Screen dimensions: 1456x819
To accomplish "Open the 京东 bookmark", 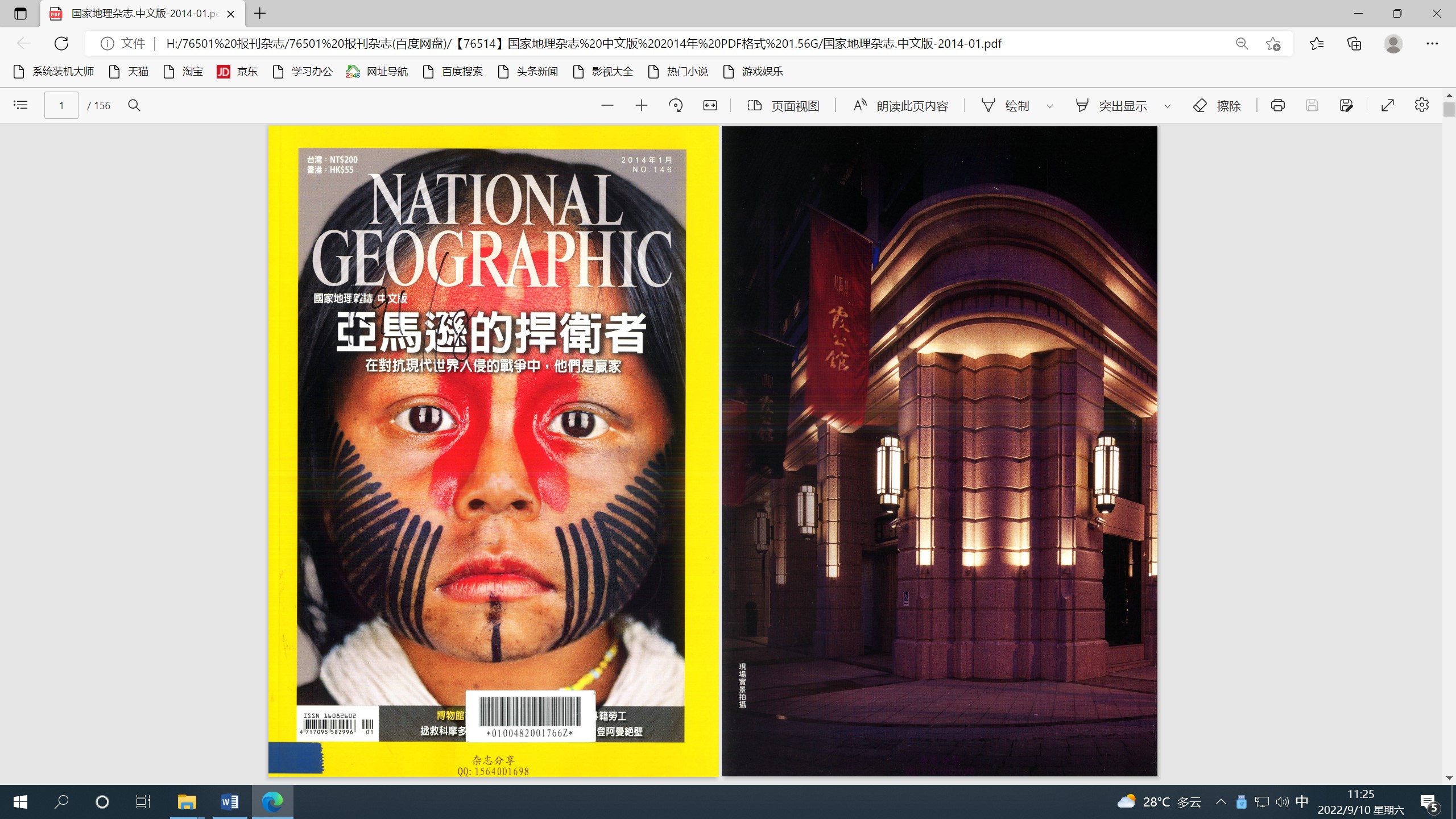I will click(238, 71).
